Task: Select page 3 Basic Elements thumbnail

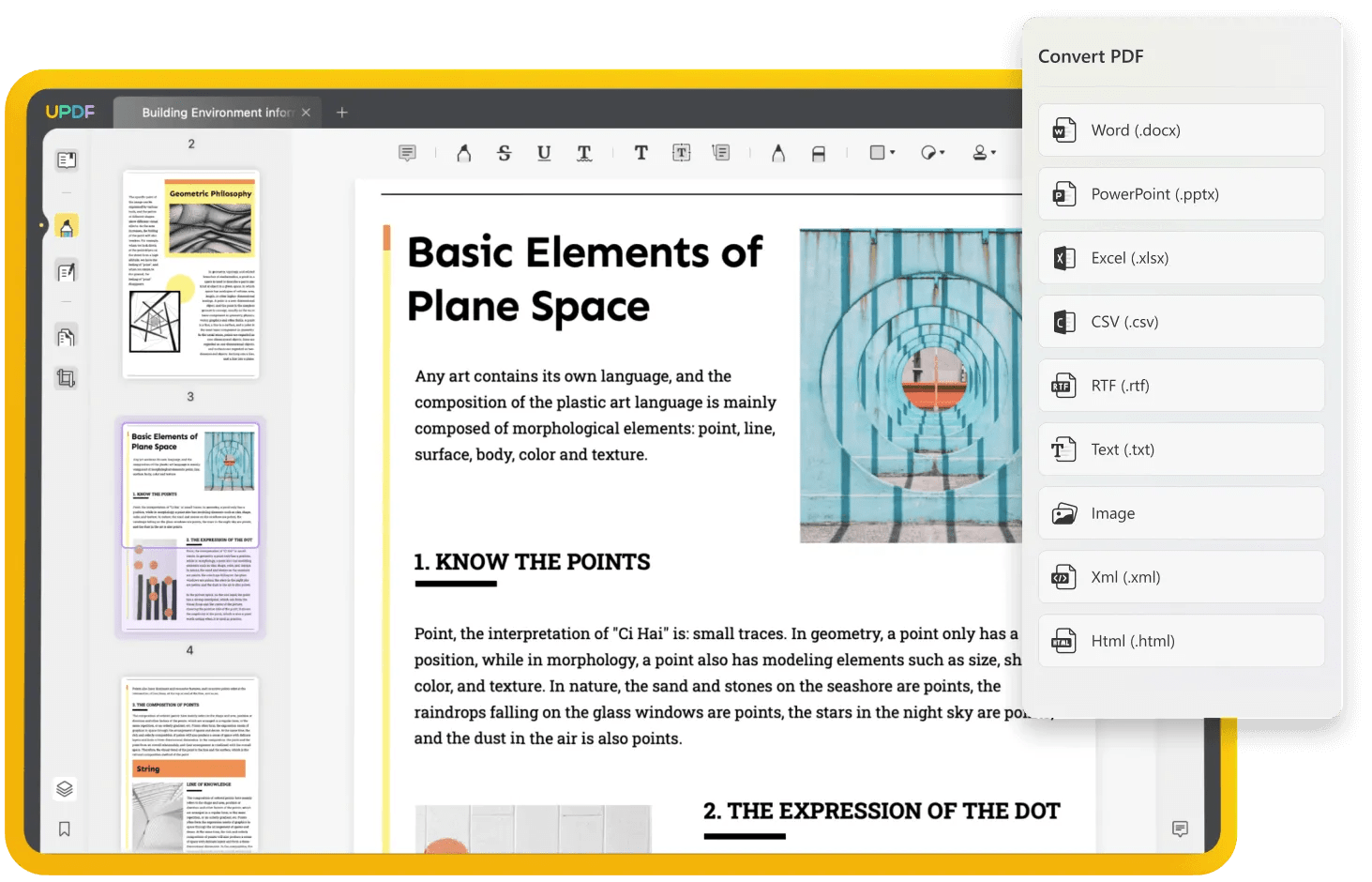Action: coord(190,528)
